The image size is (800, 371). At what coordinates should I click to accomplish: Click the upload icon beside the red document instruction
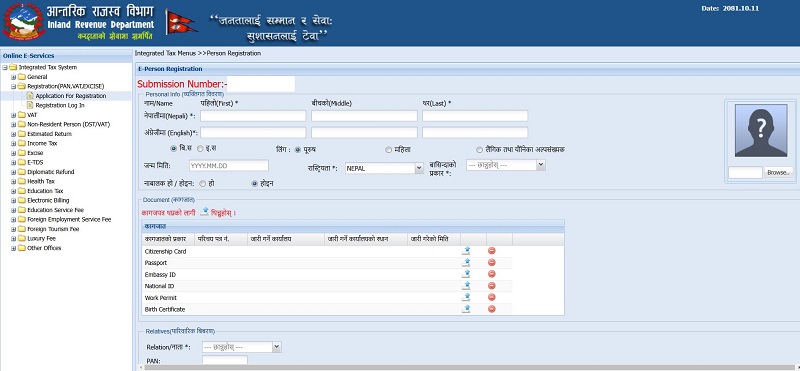pyautogui.click(x=204, y=211)
